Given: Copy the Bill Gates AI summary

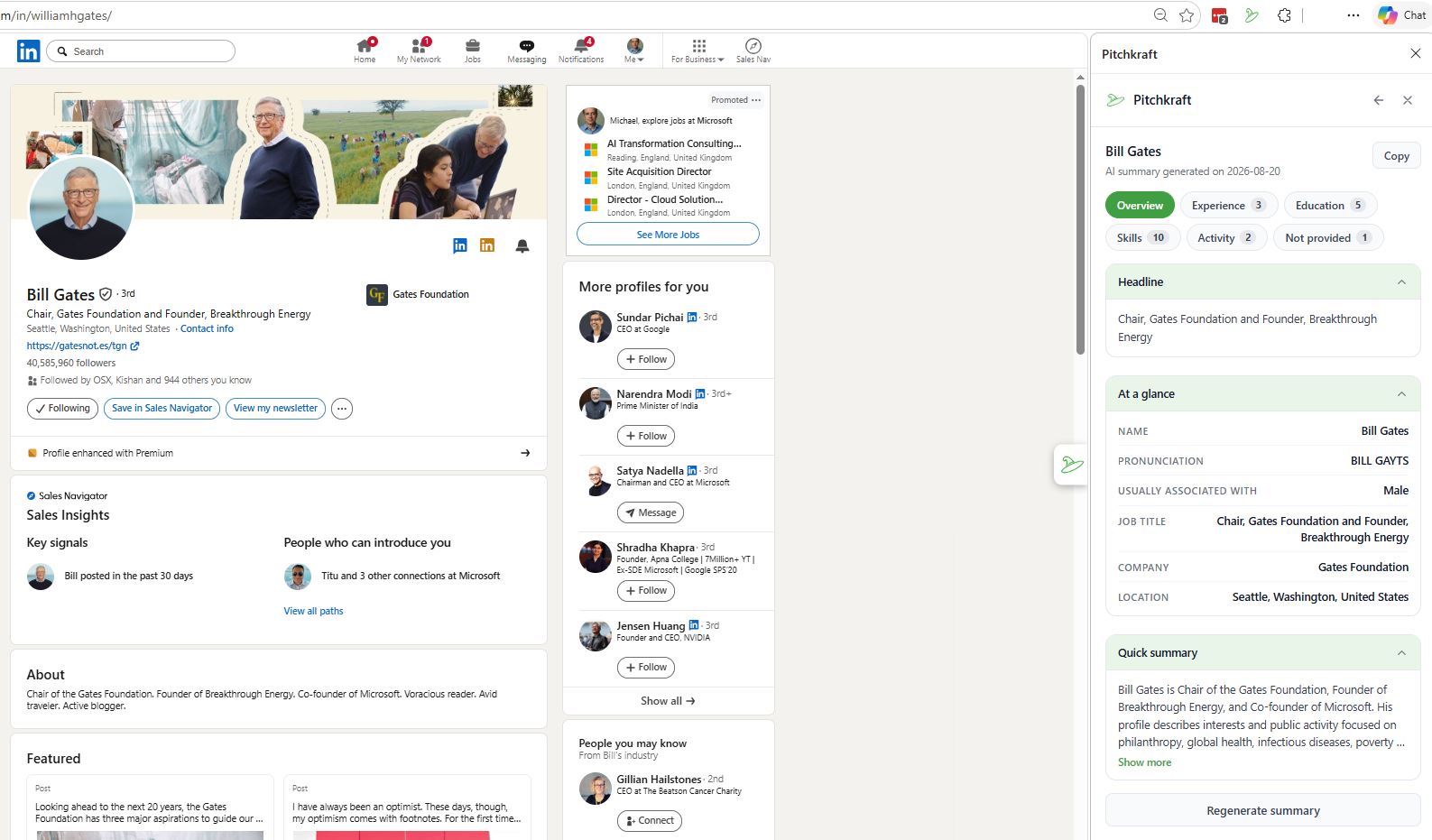Looking at the screenshot, I should pos(1396,156).
